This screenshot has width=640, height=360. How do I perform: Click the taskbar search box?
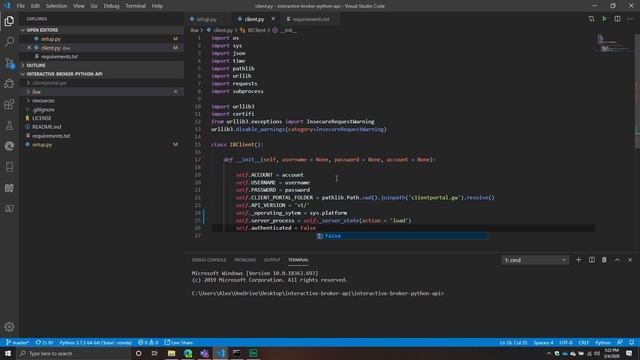coord(74,353)
